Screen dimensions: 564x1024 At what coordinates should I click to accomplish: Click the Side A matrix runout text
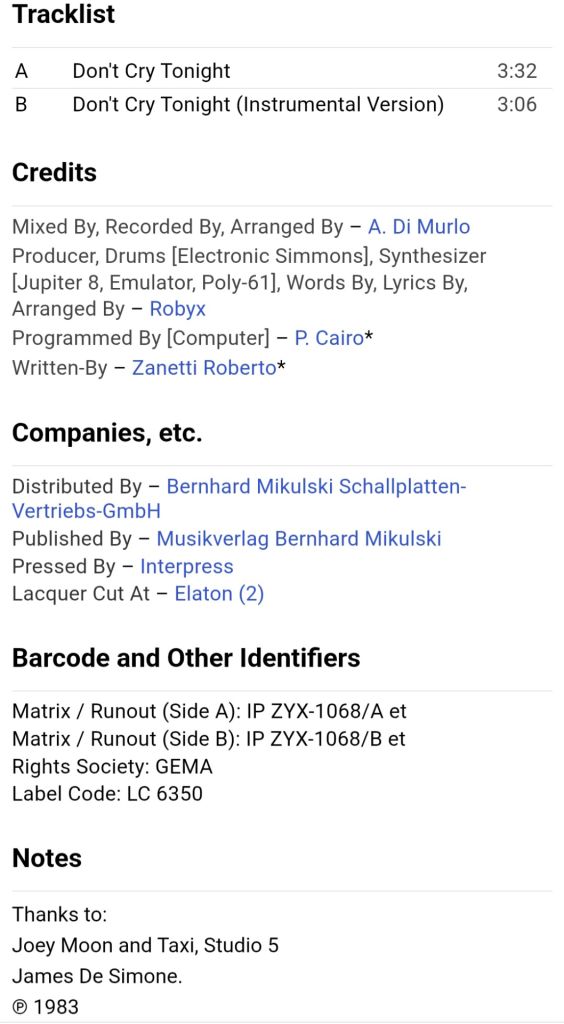tap(209, 711)
